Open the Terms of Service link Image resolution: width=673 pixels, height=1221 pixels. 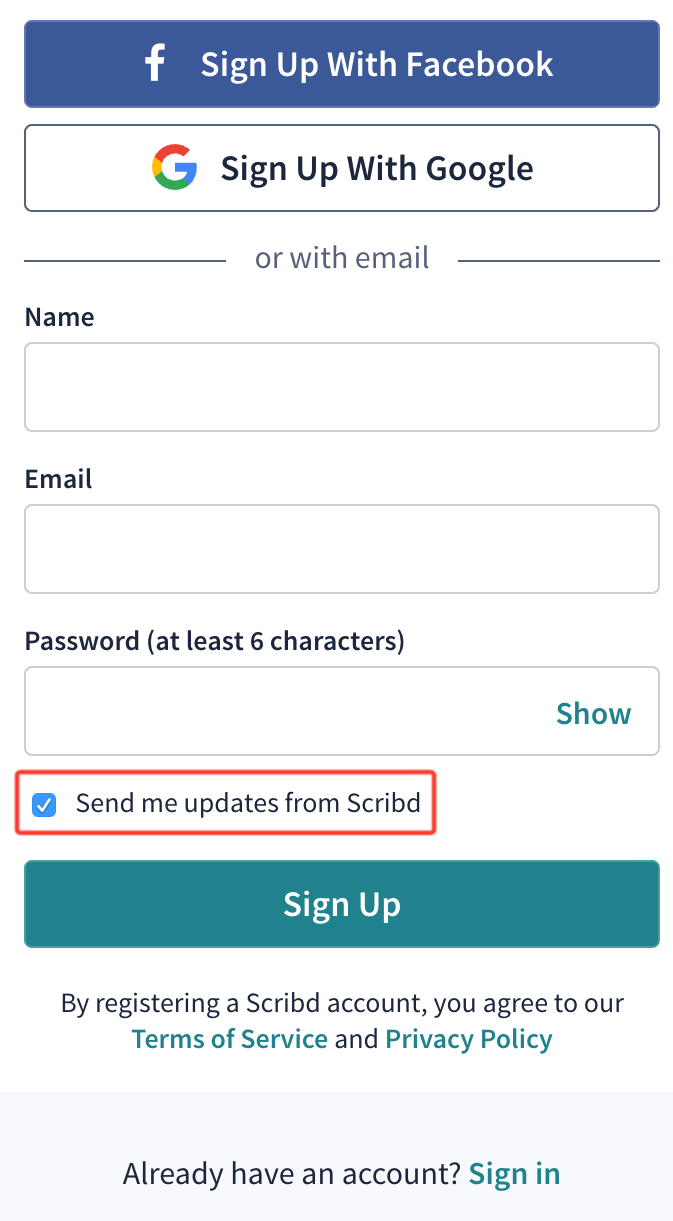230,1039
